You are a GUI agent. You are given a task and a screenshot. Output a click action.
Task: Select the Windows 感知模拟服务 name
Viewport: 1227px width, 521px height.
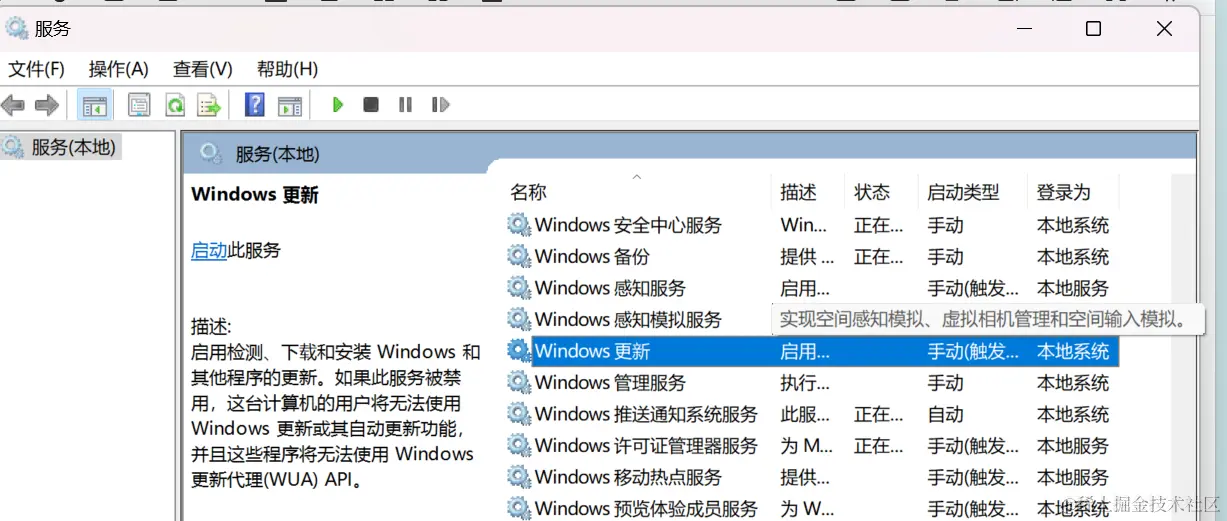628,319
